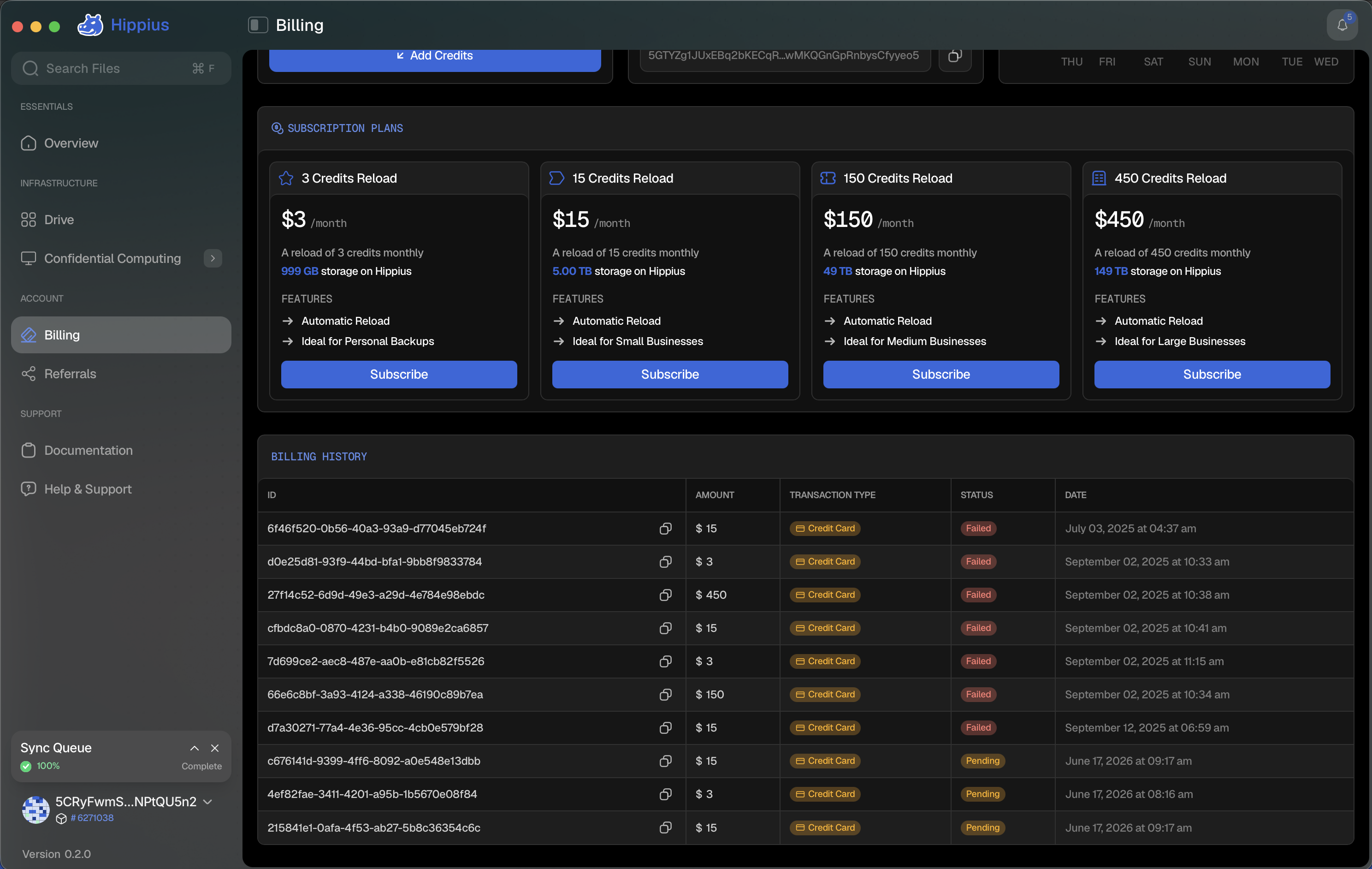
Task: Click the ID column header
Action: point(272,495)
